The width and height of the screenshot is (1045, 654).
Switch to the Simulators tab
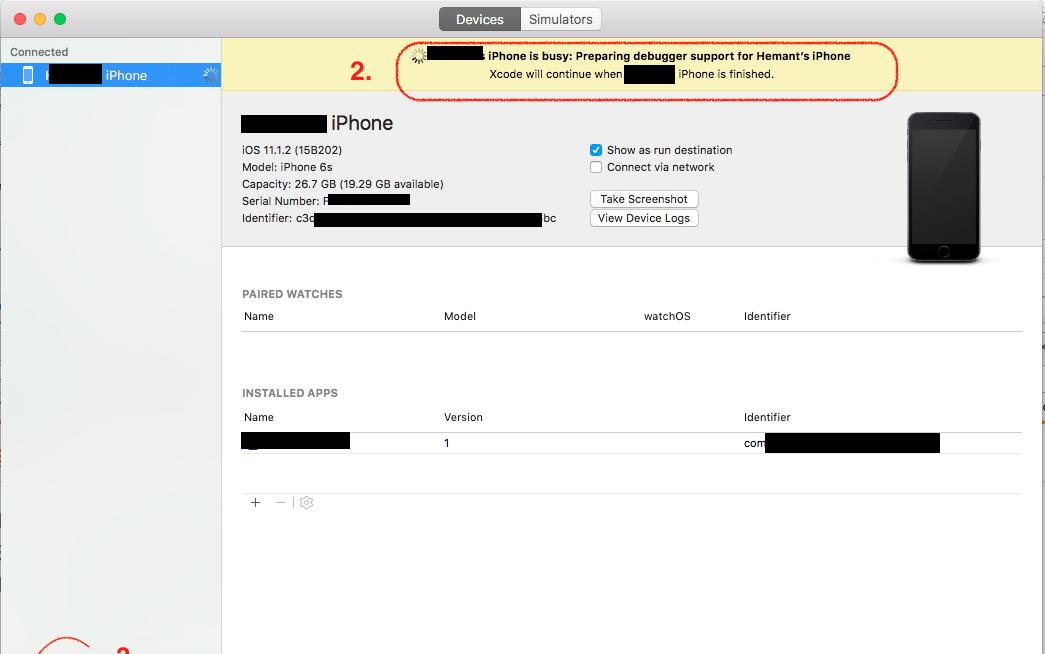[560, 19]
